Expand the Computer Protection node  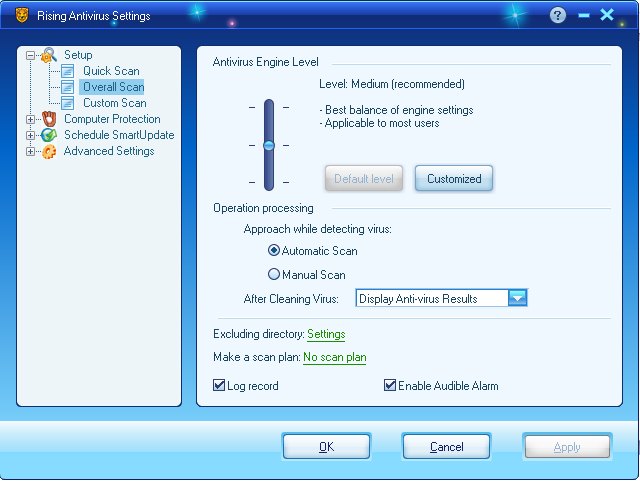[30, 119]
